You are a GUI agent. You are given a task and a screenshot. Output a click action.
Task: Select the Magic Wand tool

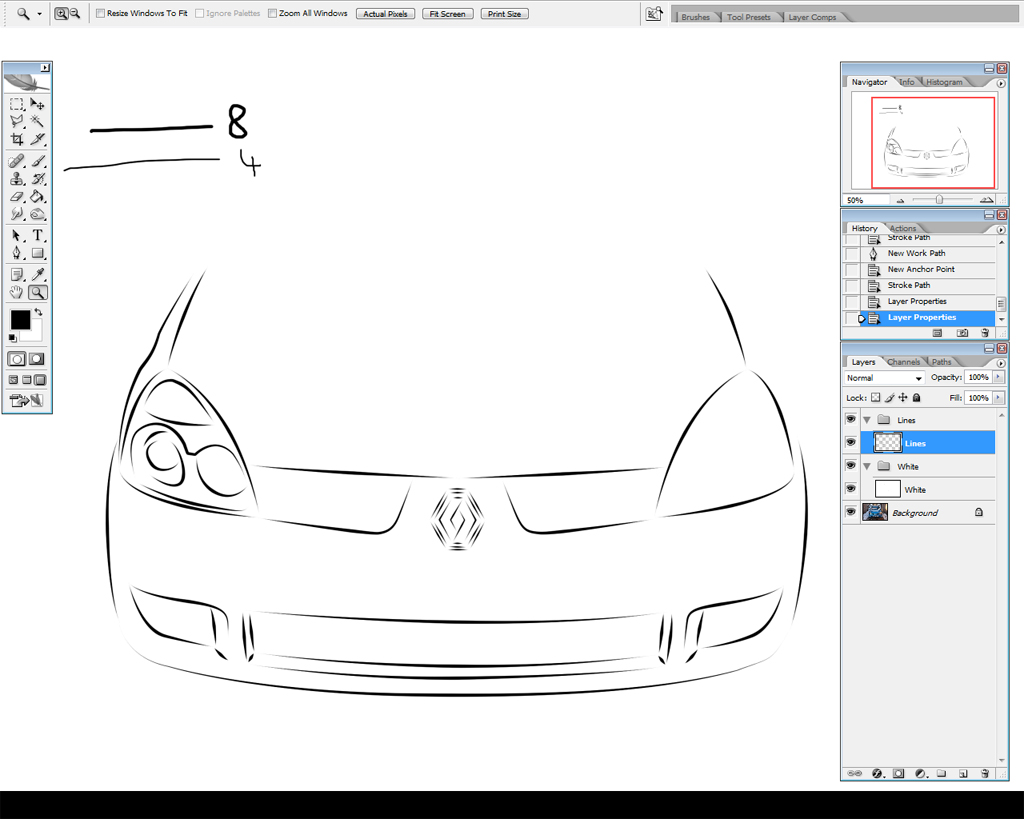pyautogui.click(x=37, y=121)
